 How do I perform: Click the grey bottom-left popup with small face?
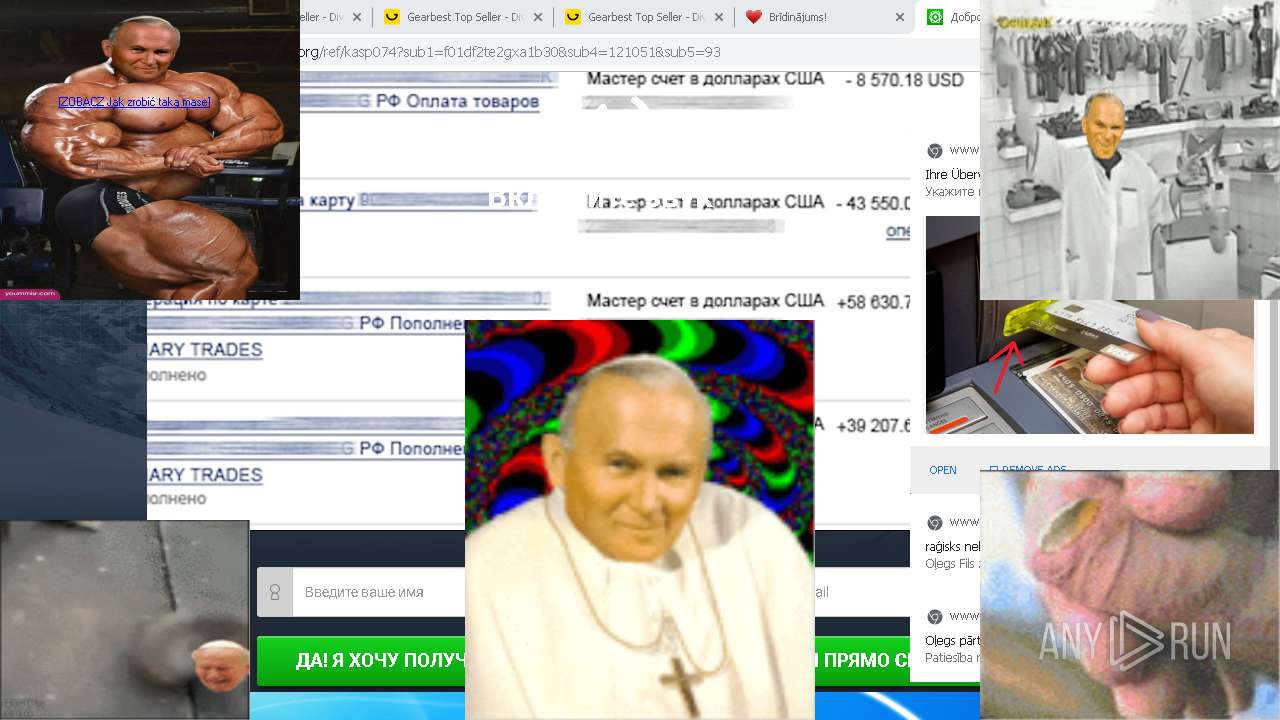pos(124,620)
